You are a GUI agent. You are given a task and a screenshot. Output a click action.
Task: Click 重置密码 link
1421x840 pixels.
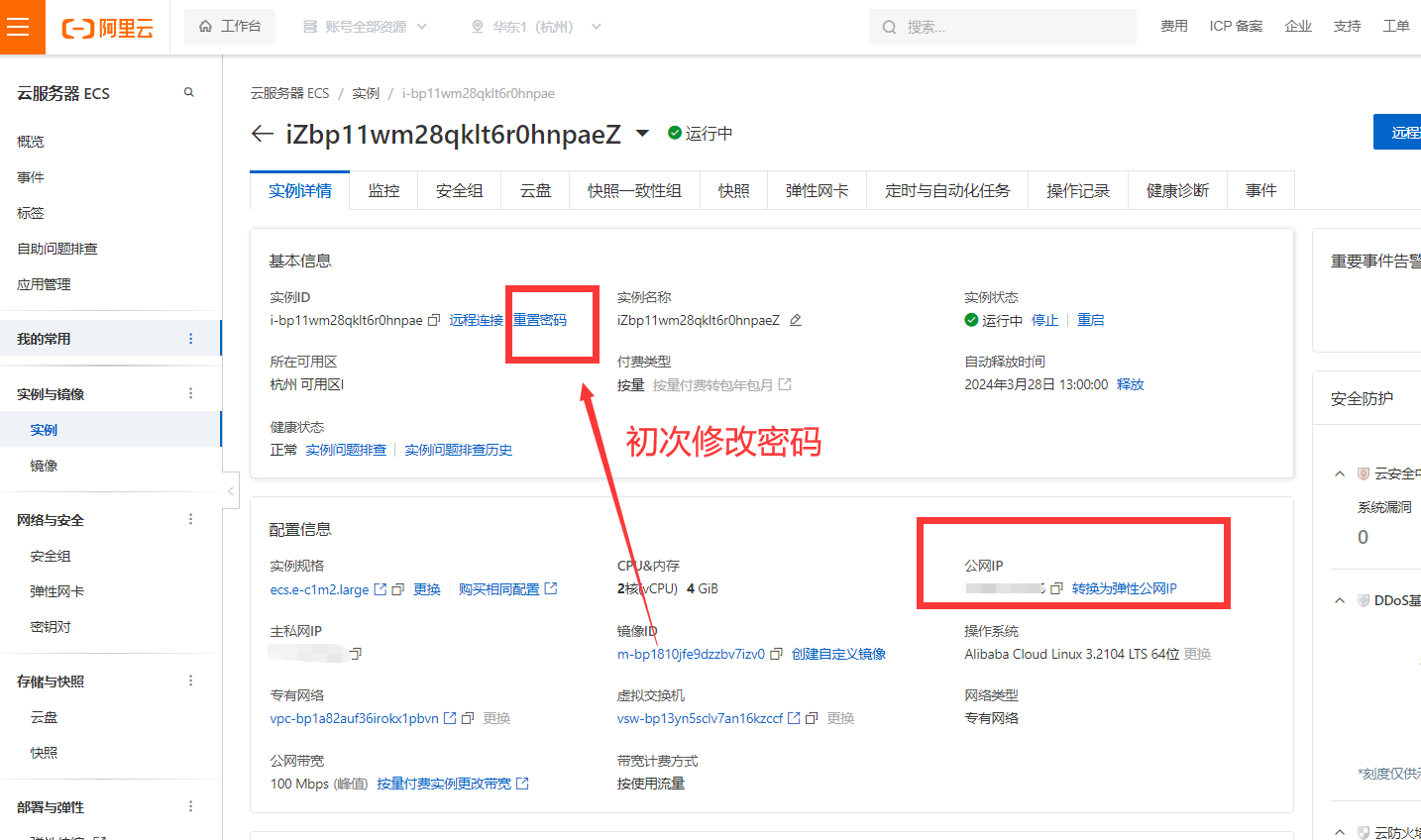[x=540, y=320]
